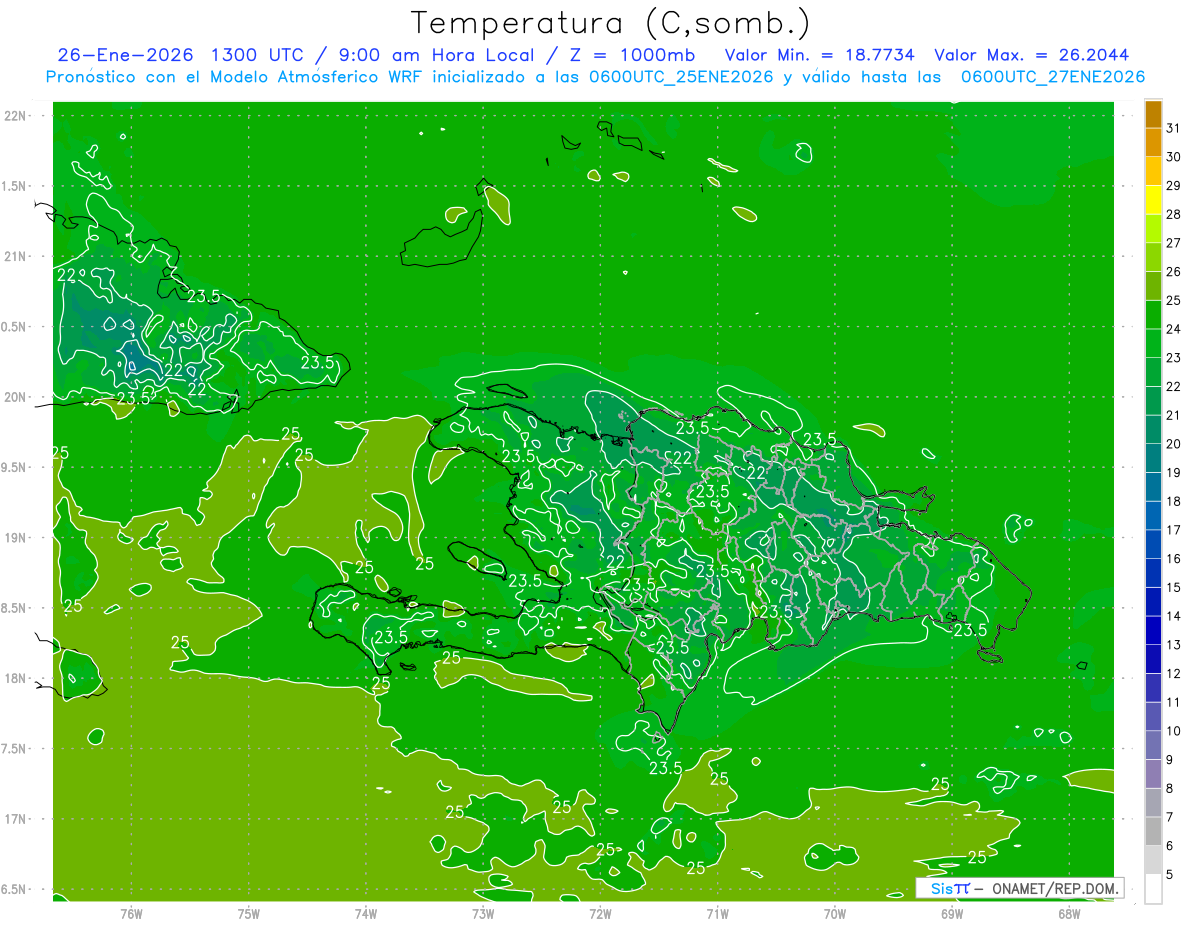The width and height of the screenshot is (1200, 927).
Task: Click the colorbar label 30
Action: pyautogui.click(x=1174, y=157)
